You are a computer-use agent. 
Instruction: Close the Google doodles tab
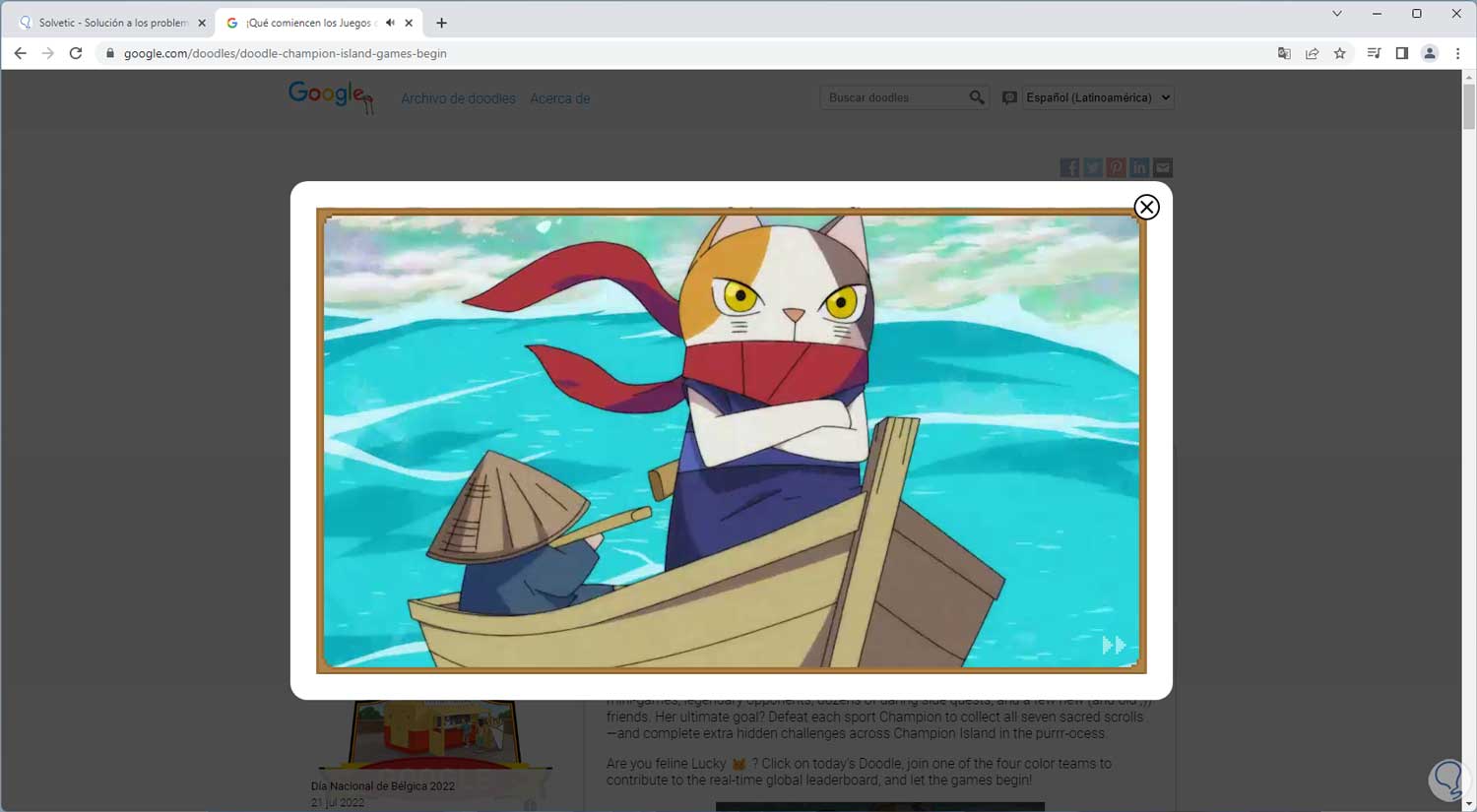coord(409,23)
